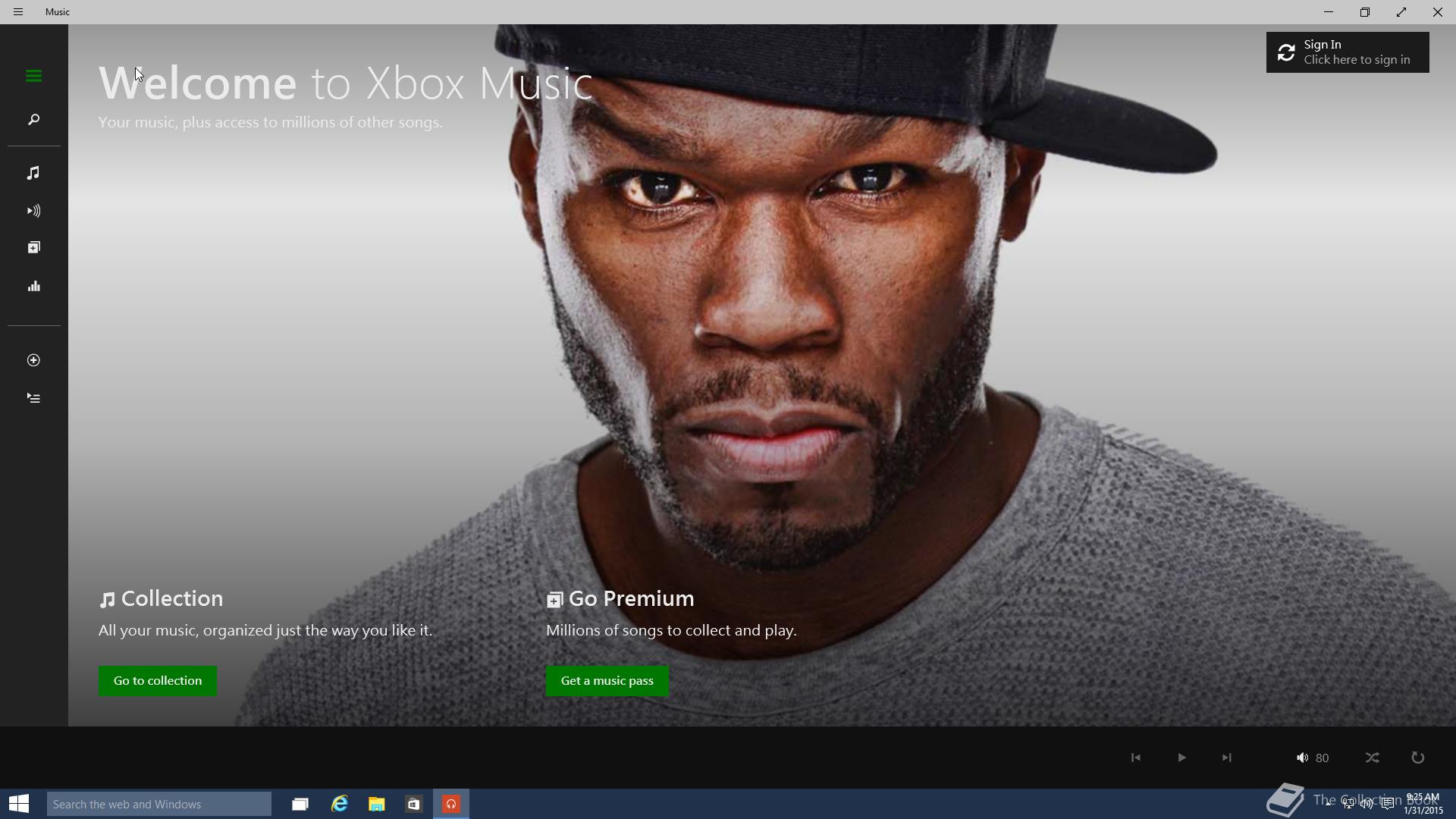Open Task View on the taskbar
Viewport: 1456px width, 819px height.
point(300,804)
